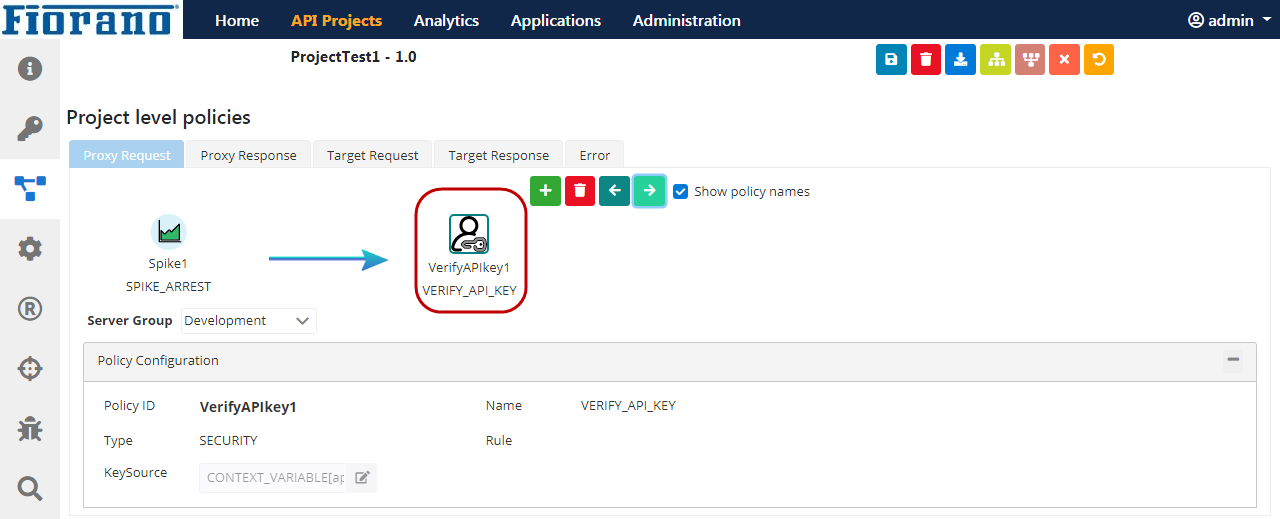Switch to the Proxy Response tab
The image size is (1280, 519).
pyautogui.click(x=248, y=155)
